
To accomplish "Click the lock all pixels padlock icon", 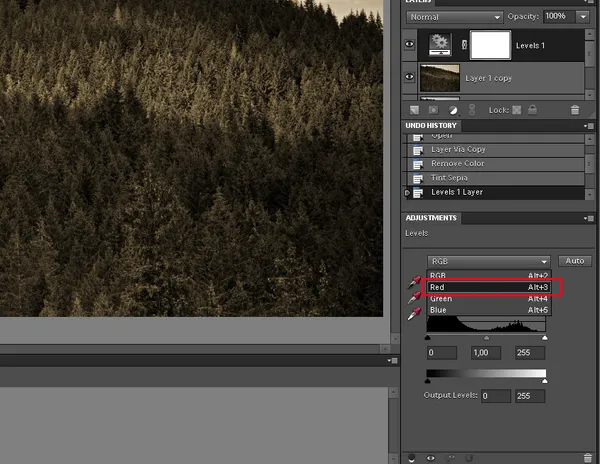I will coord(531,108).
